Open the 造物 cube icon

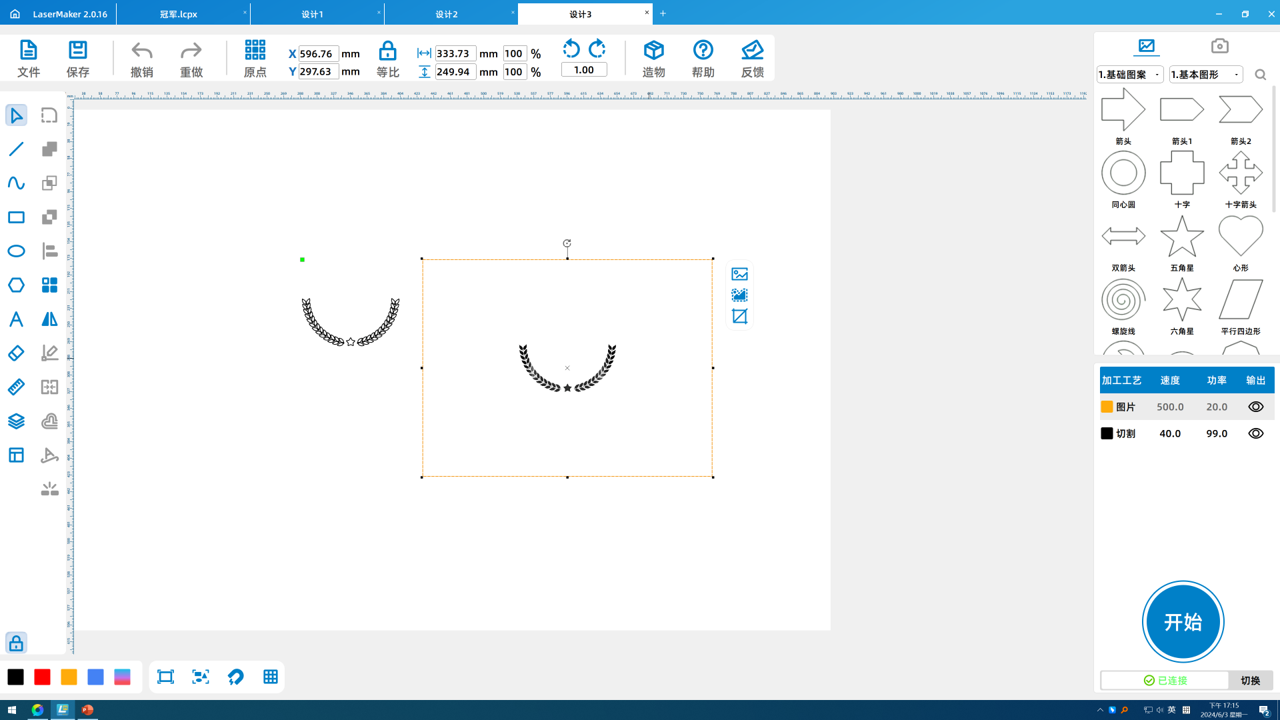coord(653,58)
